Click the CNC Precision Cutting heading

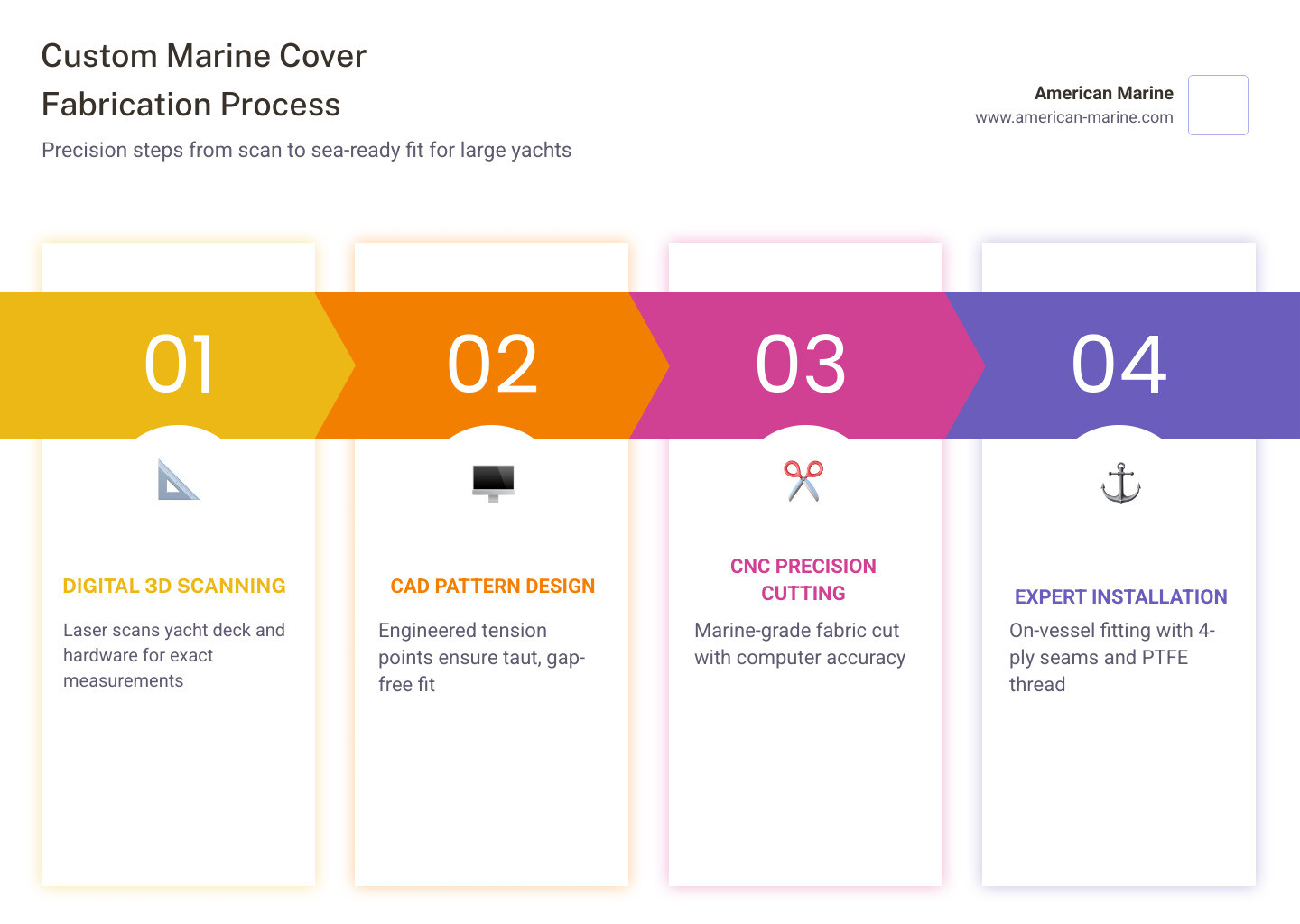[x=803, y=579]
